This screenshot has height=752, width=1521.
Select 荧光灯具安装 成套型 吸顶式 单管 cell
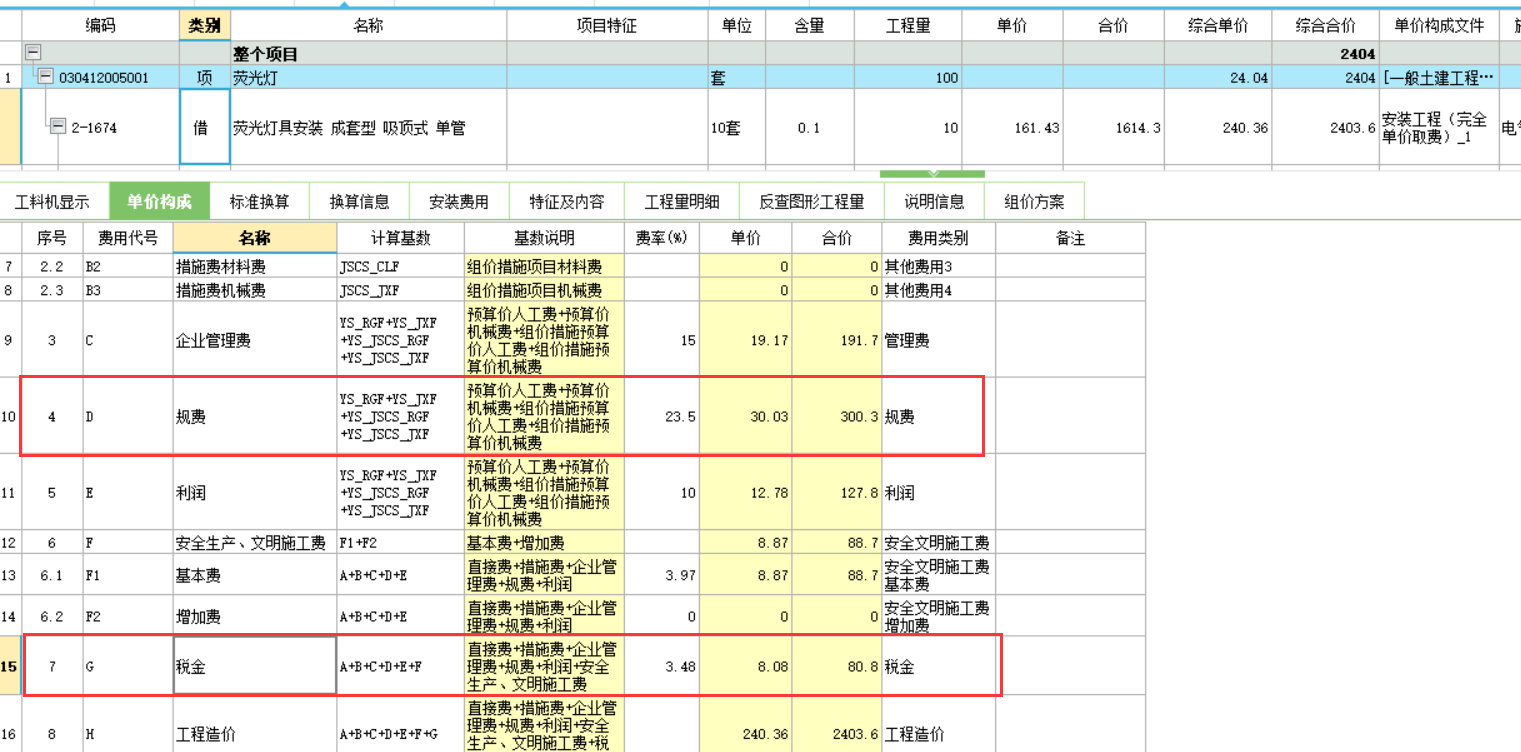pos(368,127)
